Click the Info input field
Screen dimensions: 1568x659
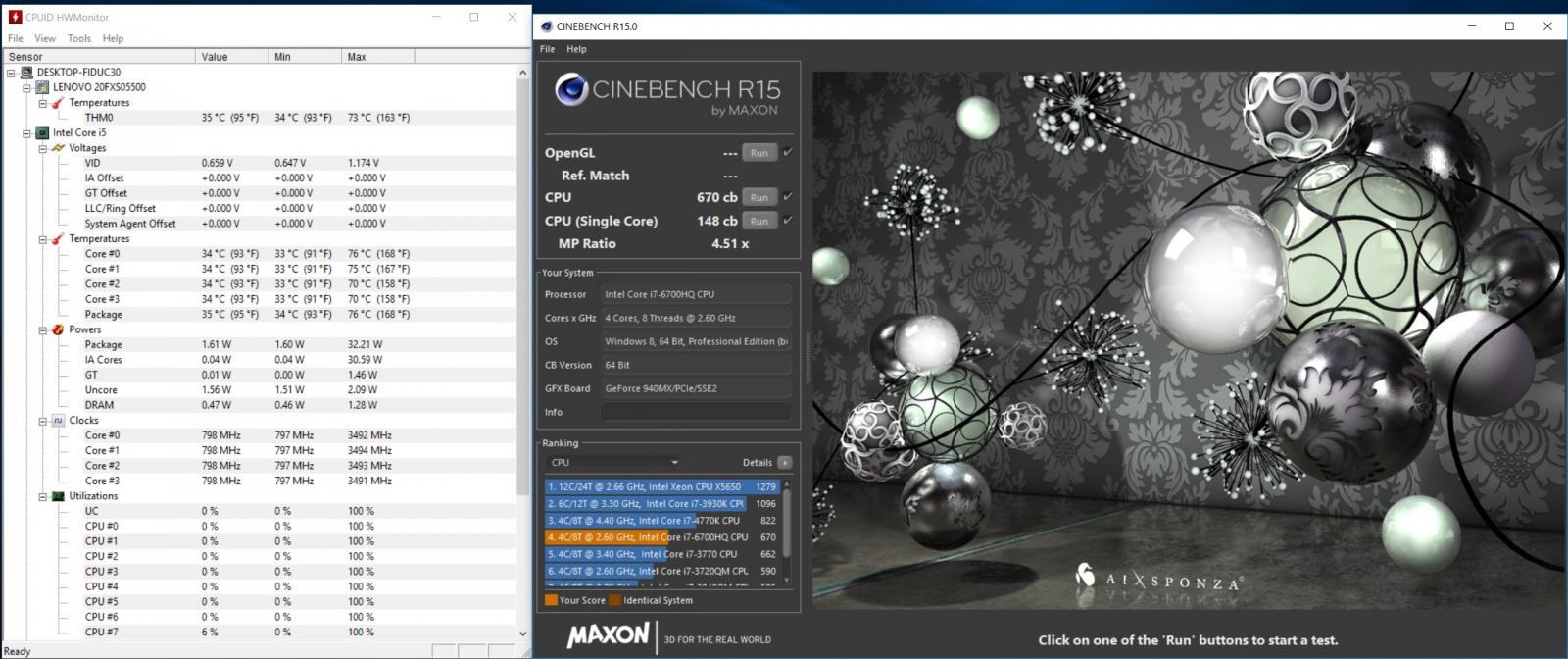tap(696, 412)
